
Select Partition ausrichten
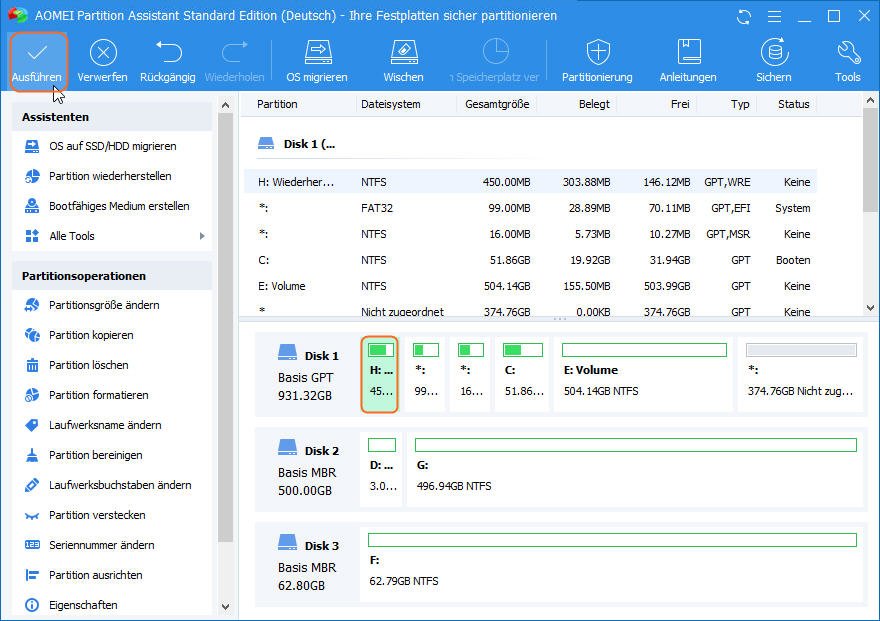point(112,575)
